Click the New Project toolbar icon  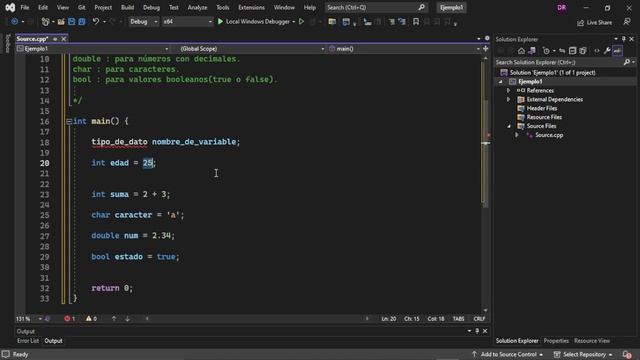pos(45,22)
